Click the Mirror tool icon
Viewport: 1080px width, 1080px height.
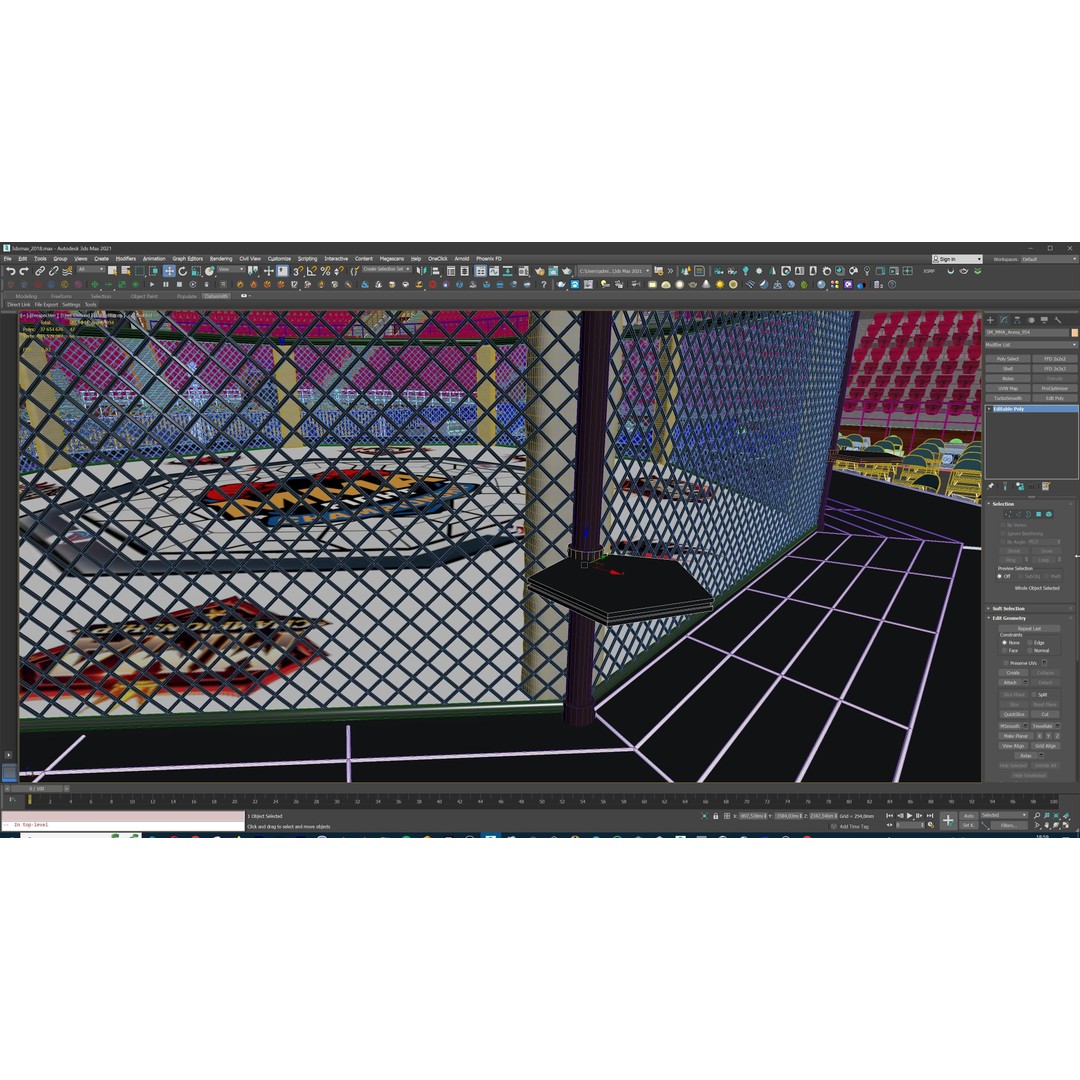click(422, 271)
